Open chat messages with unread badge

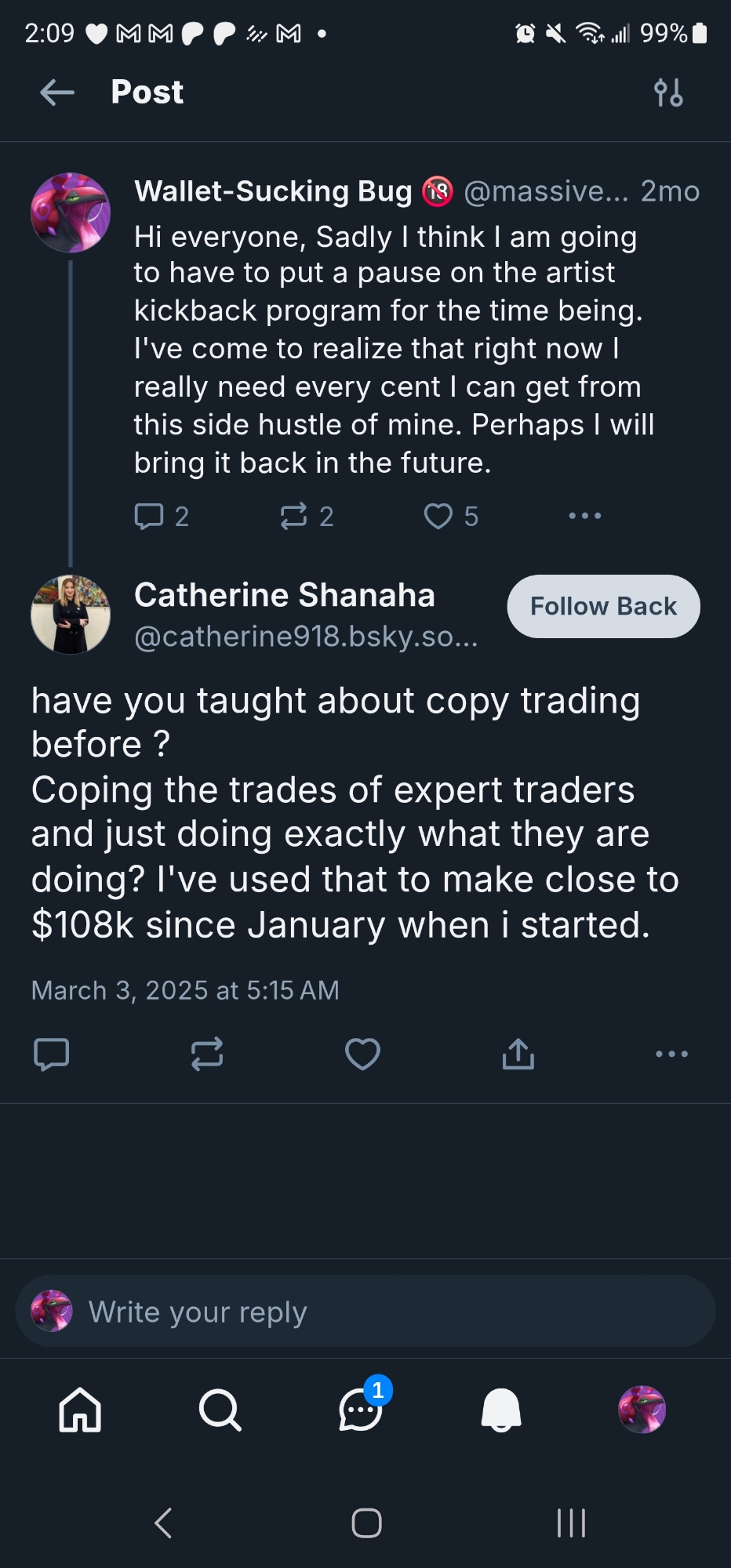(x=361, y=1410)
